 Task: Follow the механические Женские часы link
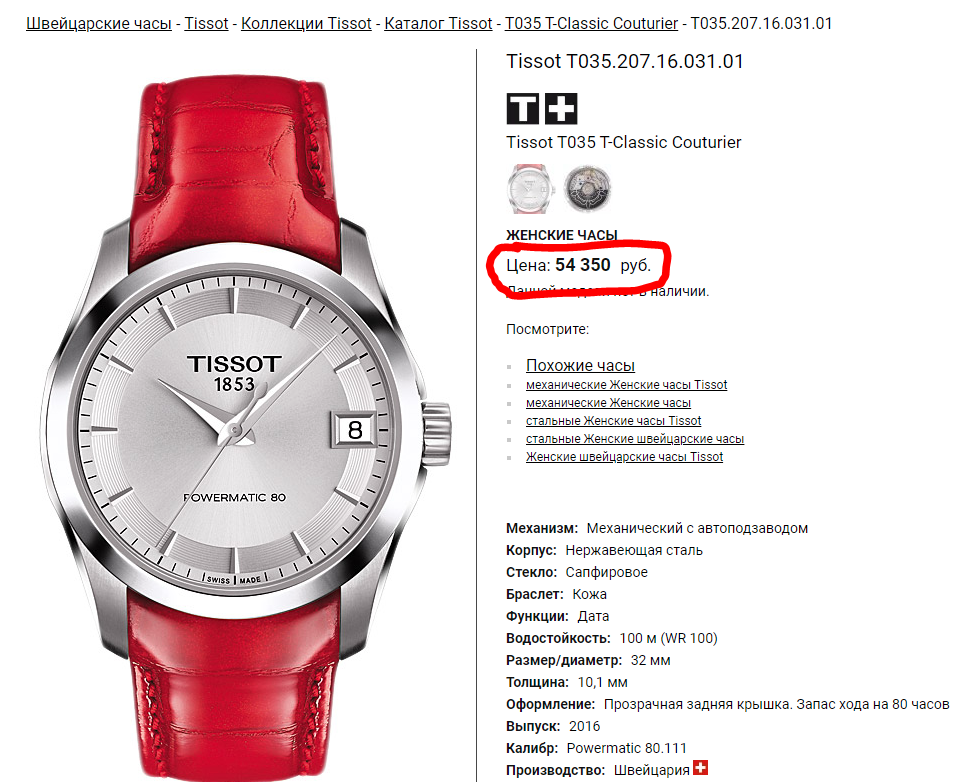(608, 403)
